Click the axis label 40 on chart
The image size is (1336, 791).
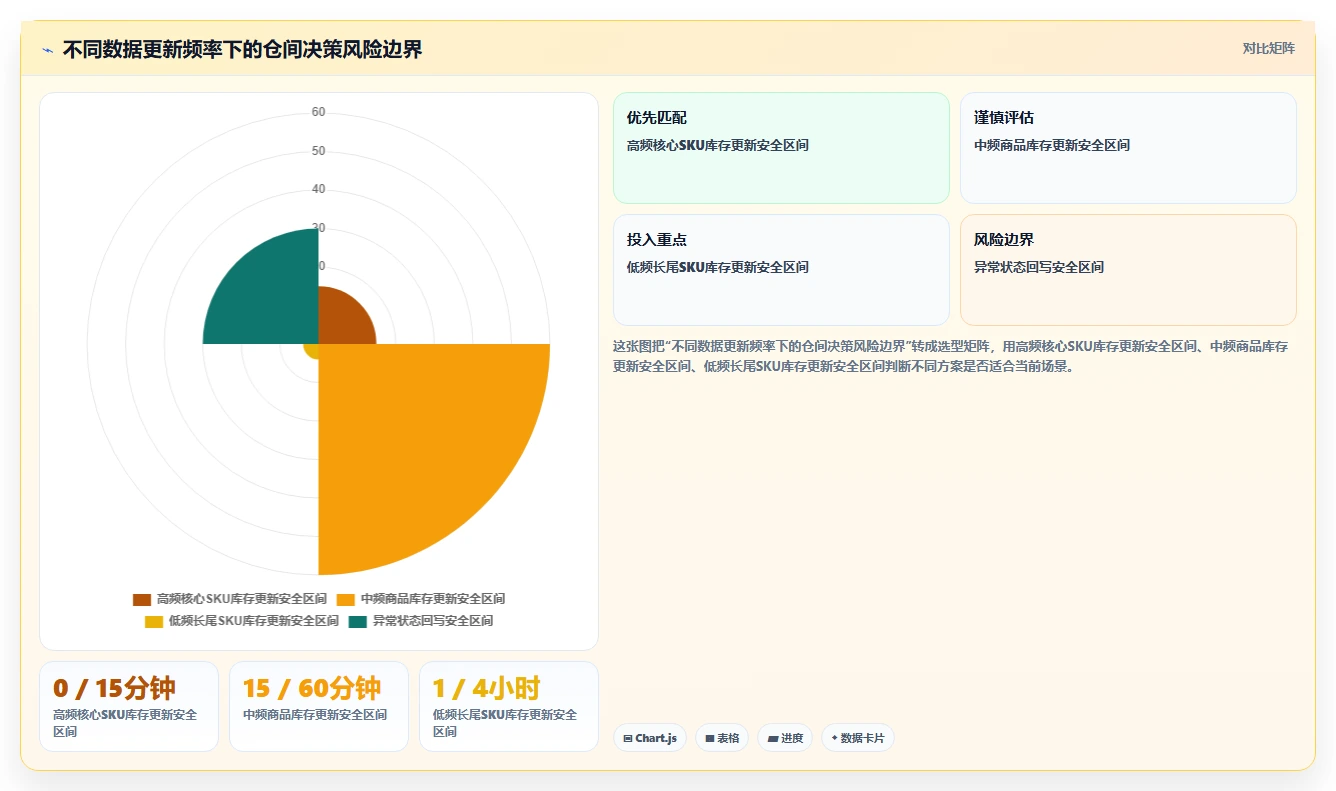(318, 189)
